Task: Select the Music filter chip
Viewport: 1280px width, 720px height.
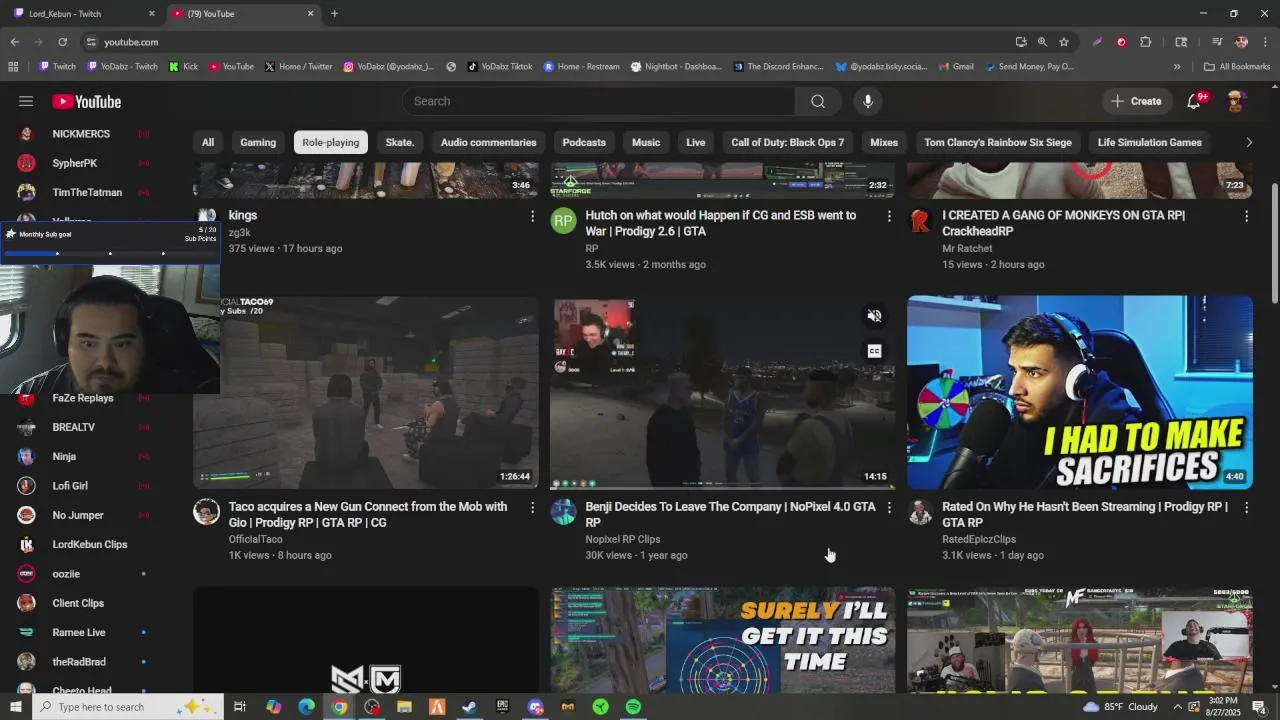Action: (x=646, y=142)
